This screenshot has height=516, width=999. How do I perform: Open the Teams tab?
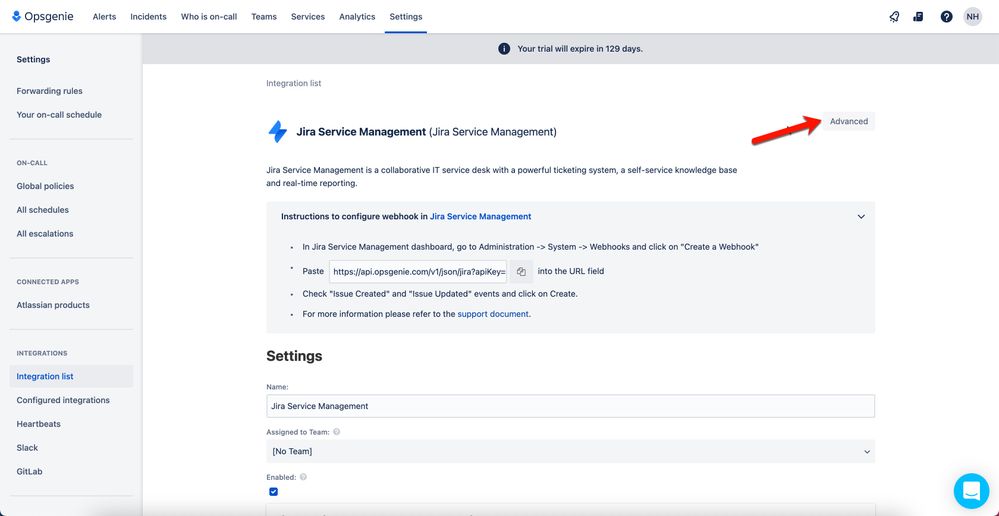tap(264, 17)
